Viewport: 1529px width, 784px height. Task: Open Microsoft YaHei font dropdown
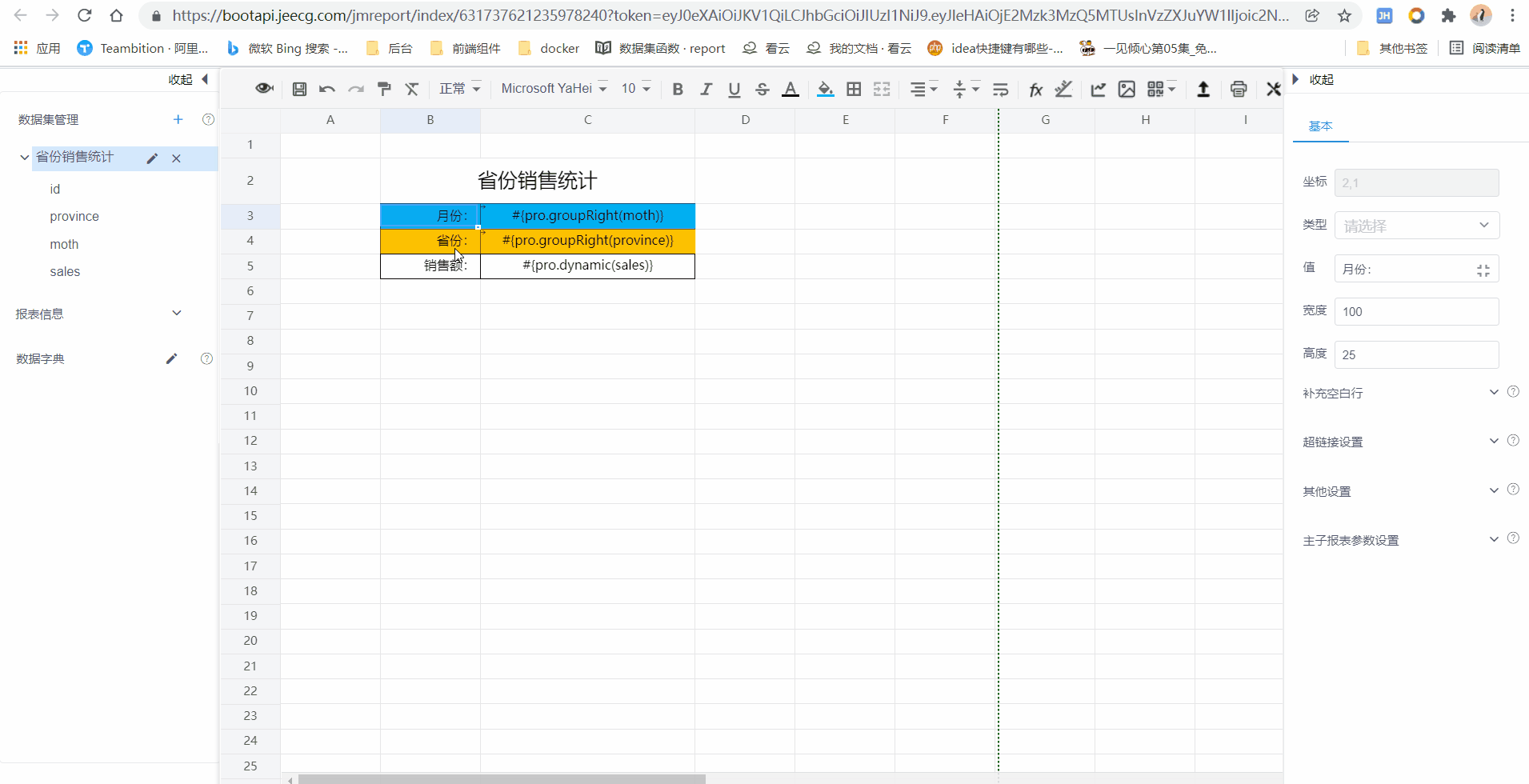click(x=554, y=88)
